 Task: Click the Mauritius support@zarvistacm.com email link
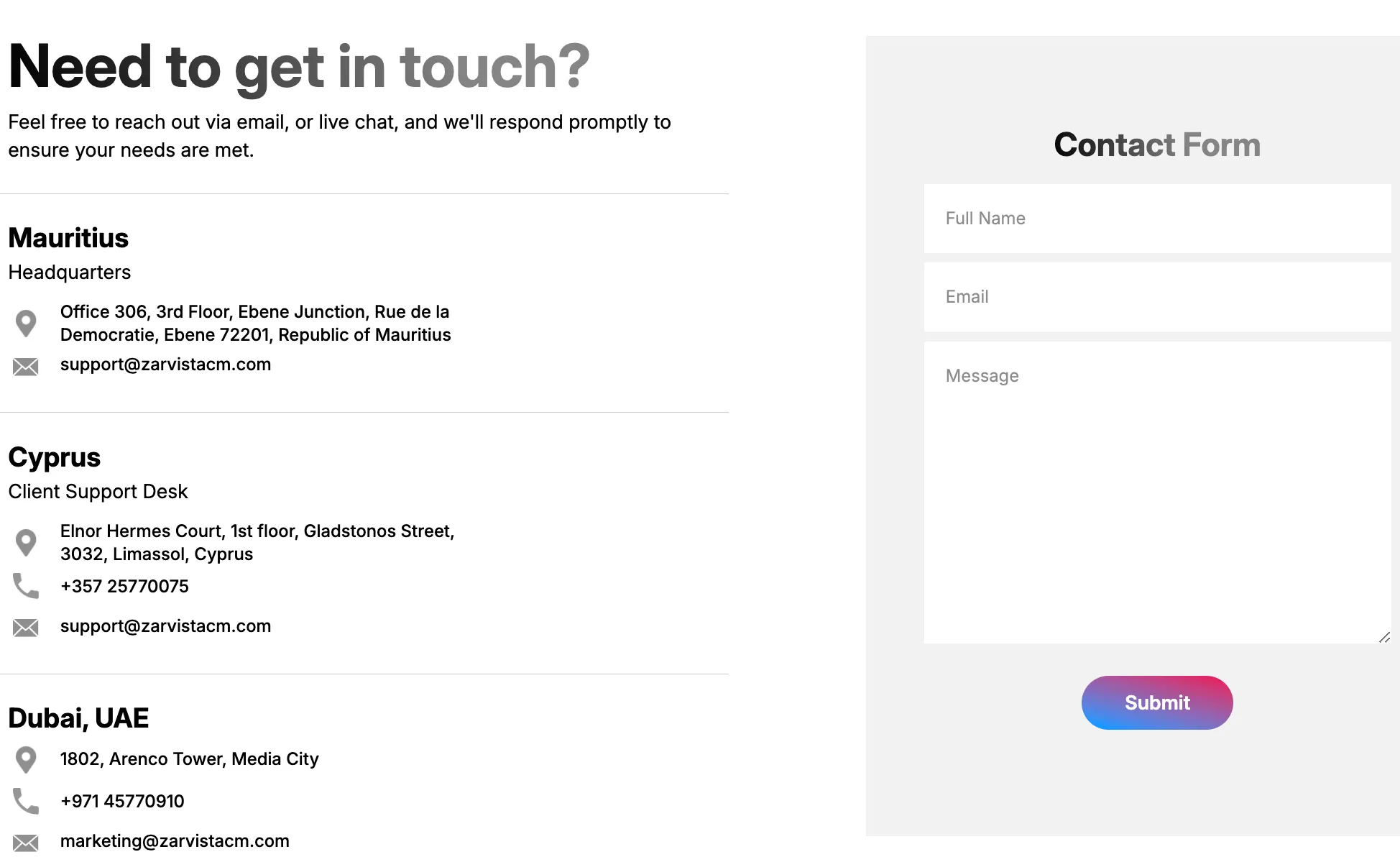(x=165, y=365)
